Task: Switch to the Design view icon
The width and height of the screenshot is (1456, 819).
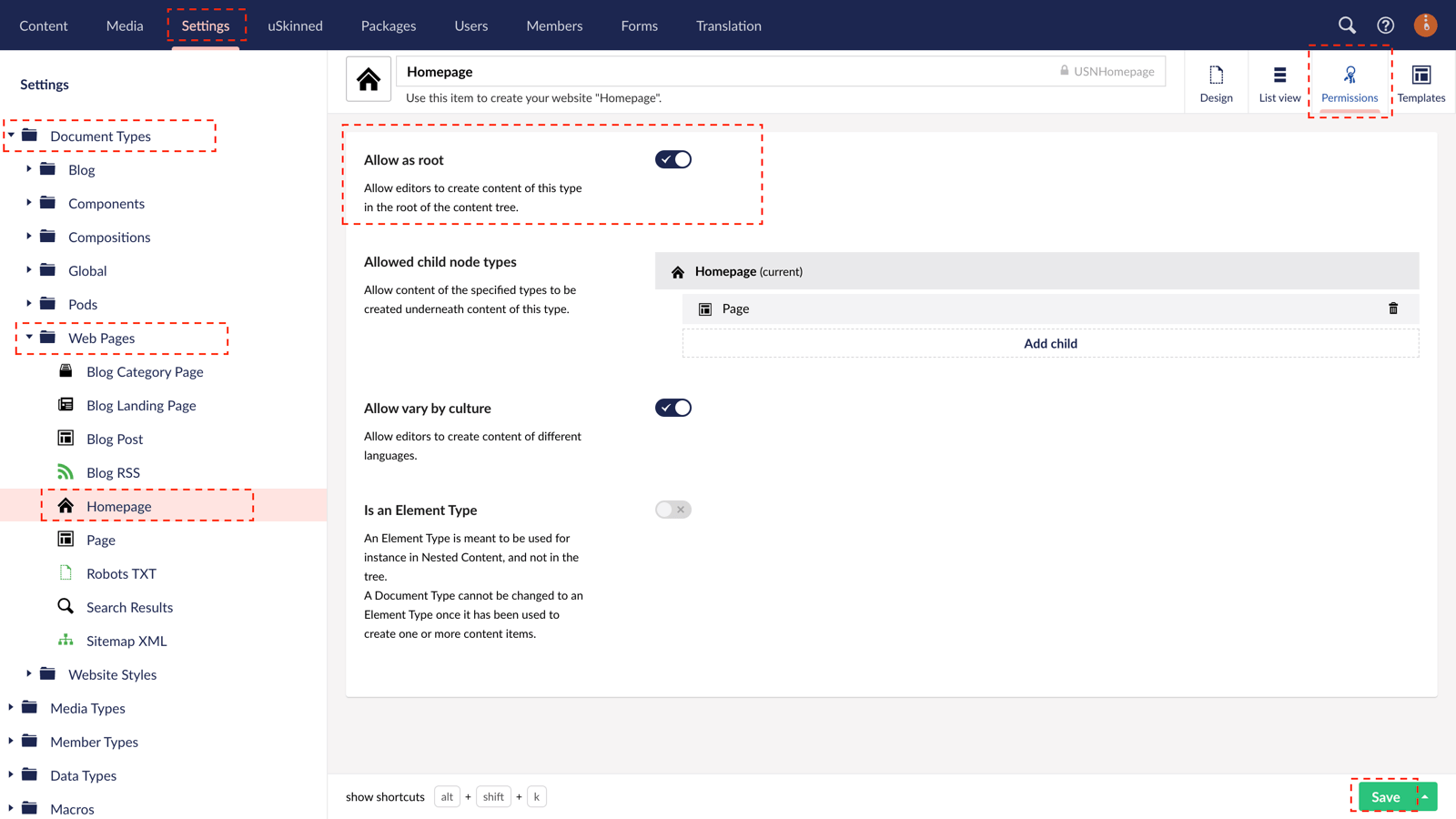Action: point(1216,81)
